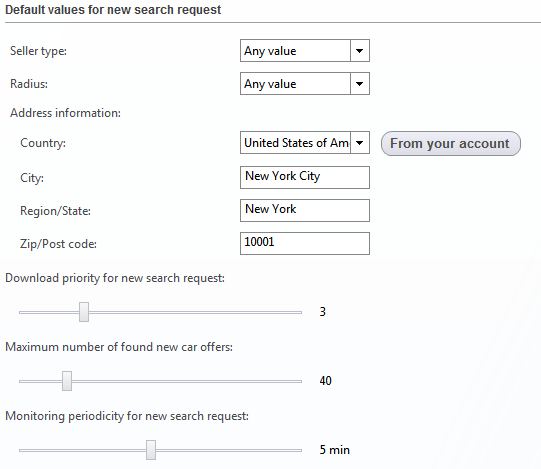Screen dimensions: 541x469
Task: Click the Monitoring periodicity track before its handle
Action: click(x=82, y=450)
